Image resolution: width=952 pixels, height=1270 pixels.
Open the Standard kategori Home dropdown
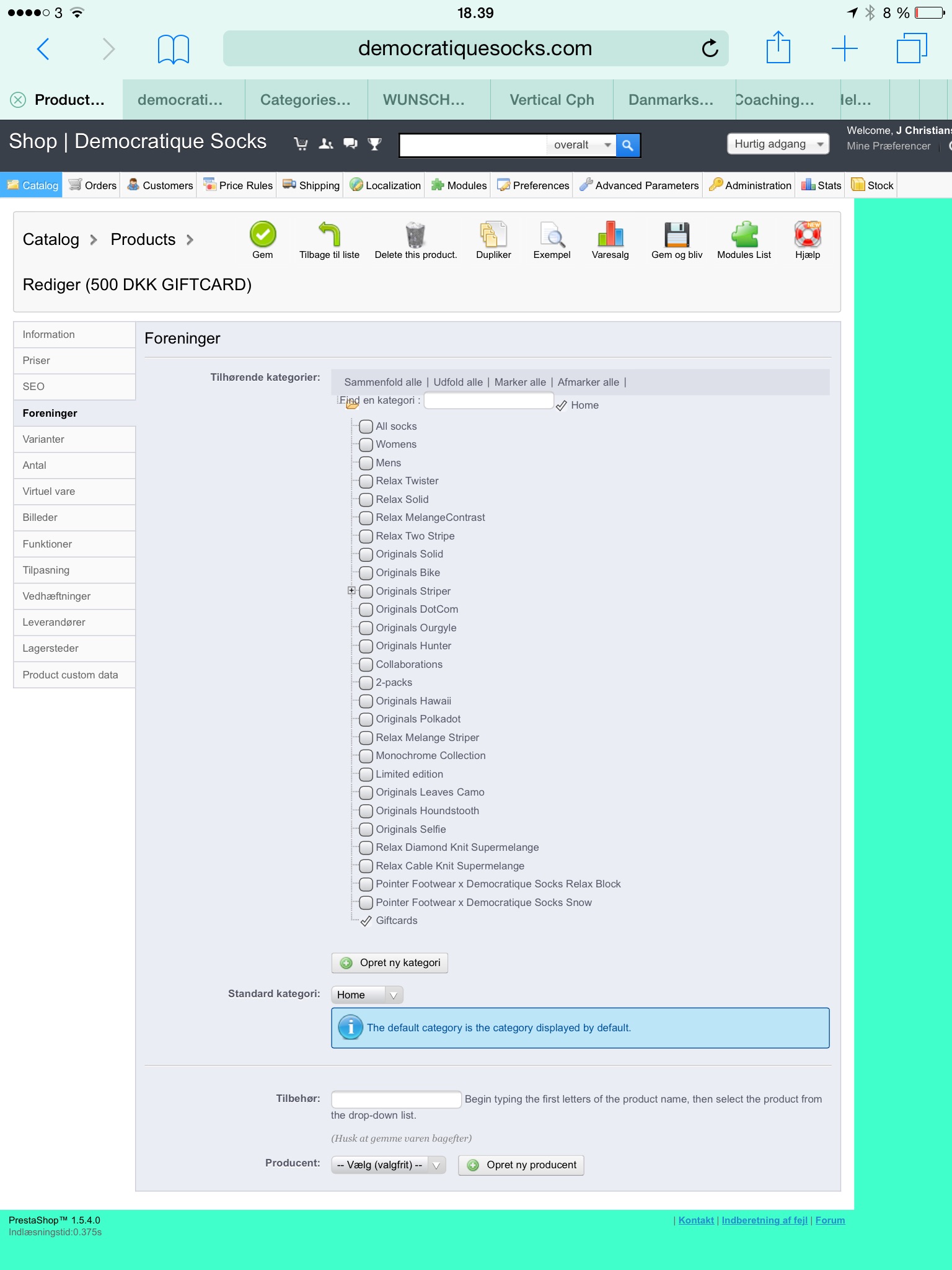(x=367, y=995)
